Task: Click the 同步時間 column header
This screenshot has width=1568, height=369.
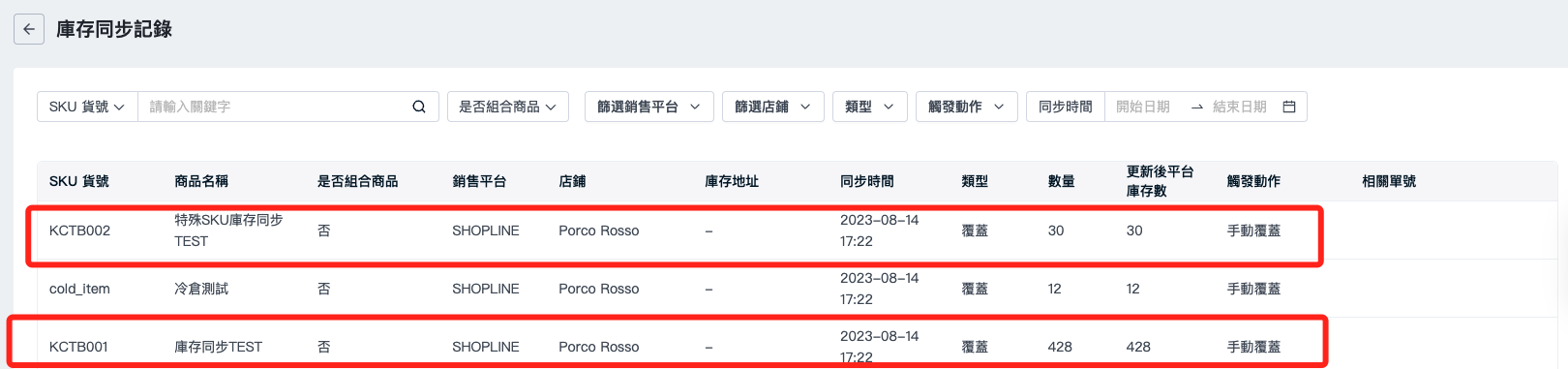Action: point(867,181)
